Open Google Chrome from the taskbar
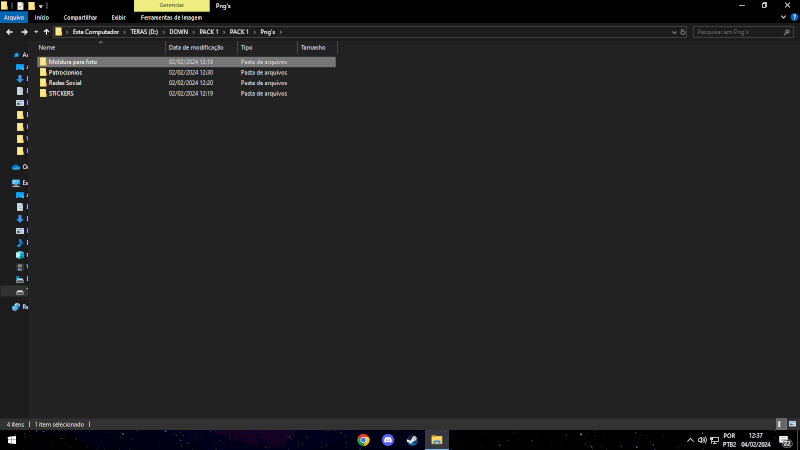The image size is (800, 450). click(363, 440)
